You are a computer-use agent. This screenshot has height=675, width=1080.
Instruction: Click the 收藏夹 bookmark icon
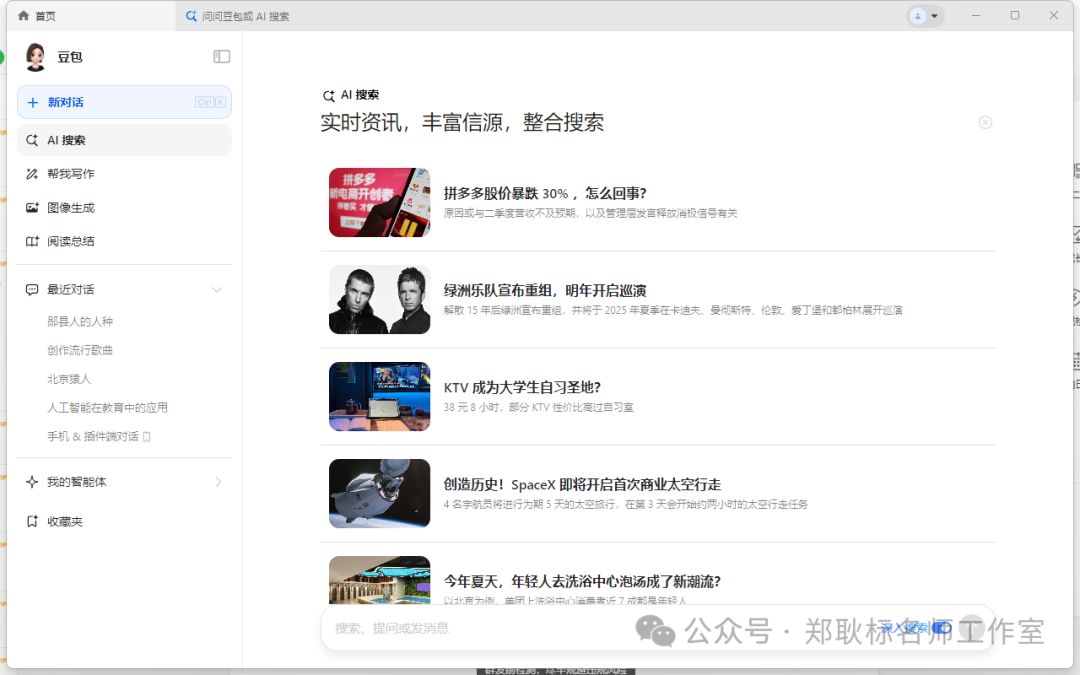click(32, 521)
